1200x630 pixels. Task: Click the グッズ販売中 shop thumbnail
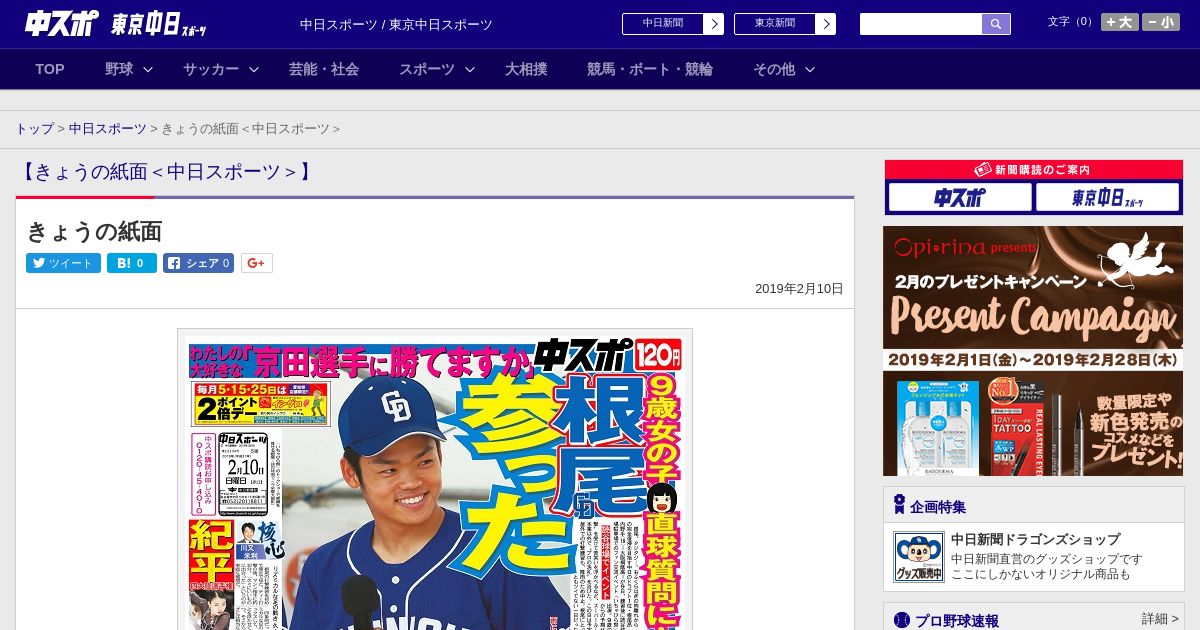[x=918, y=557]
